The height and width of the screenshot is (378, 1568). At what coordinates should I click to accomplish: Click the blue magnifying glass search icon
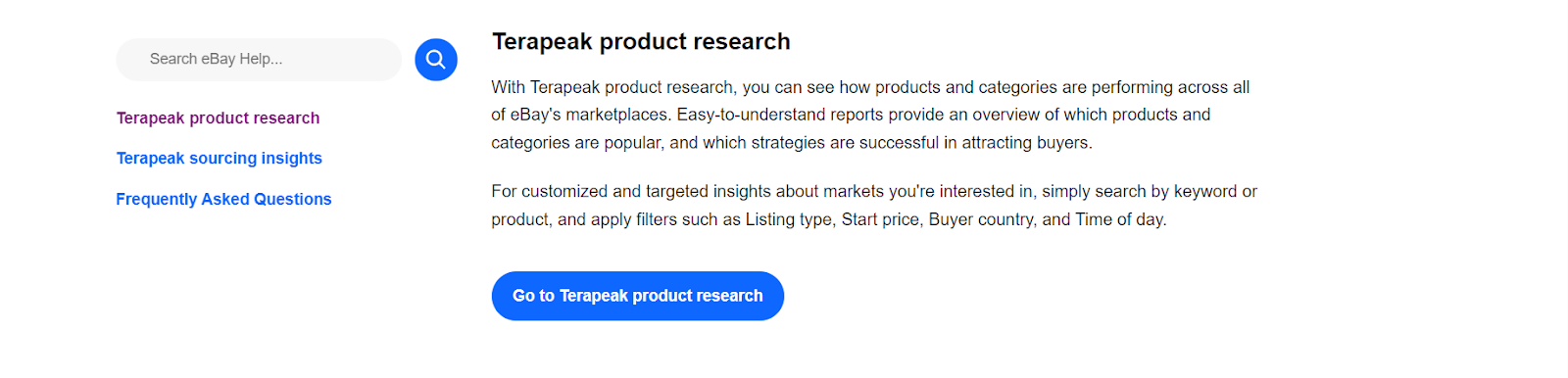(436, 60)
